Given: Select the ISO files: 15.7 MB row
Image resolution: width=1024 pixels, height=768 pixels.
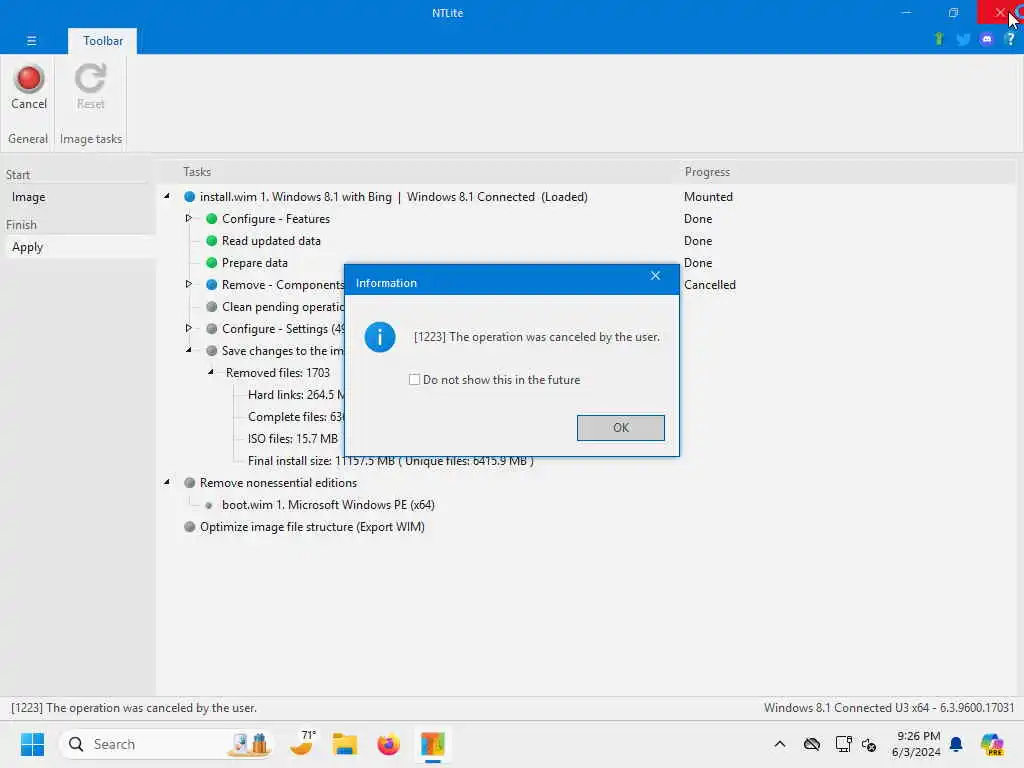Looking at the screenshot, I should coord(293,439).
